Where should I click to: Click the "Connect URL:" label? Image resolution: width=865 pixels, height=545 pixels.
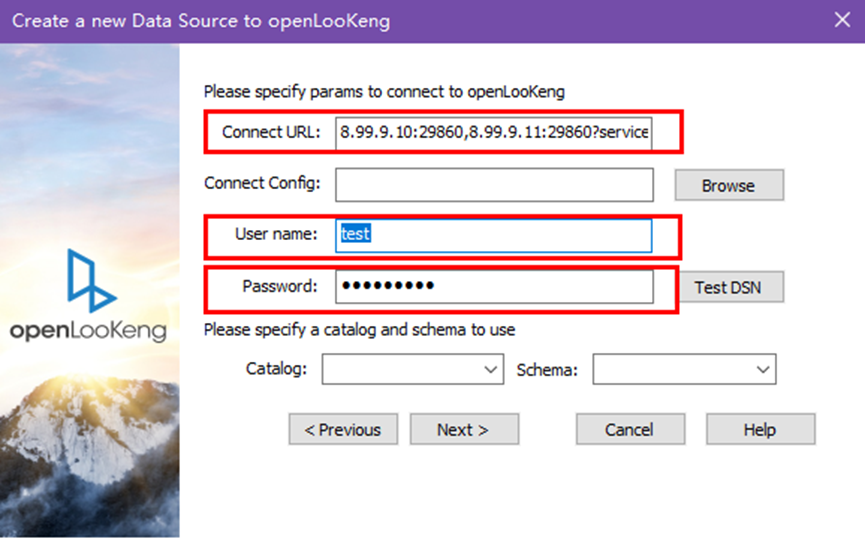point(270,132)
